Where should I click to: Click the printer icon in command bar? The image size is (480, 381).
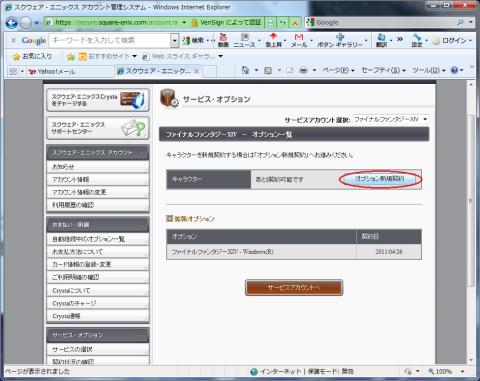pos(303,70)
